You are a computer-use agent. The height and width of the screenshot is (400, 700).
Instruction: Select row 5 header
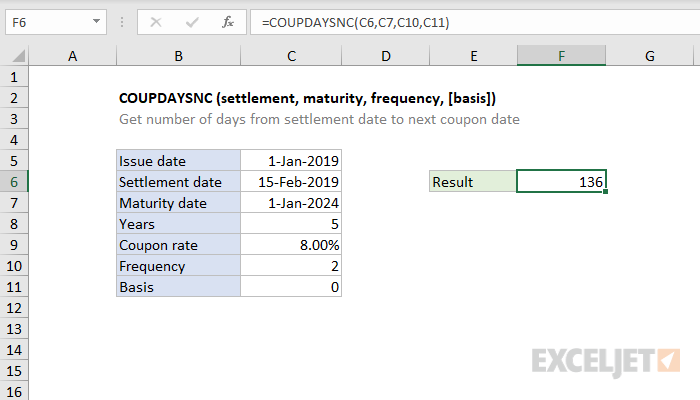pos(14,161)
